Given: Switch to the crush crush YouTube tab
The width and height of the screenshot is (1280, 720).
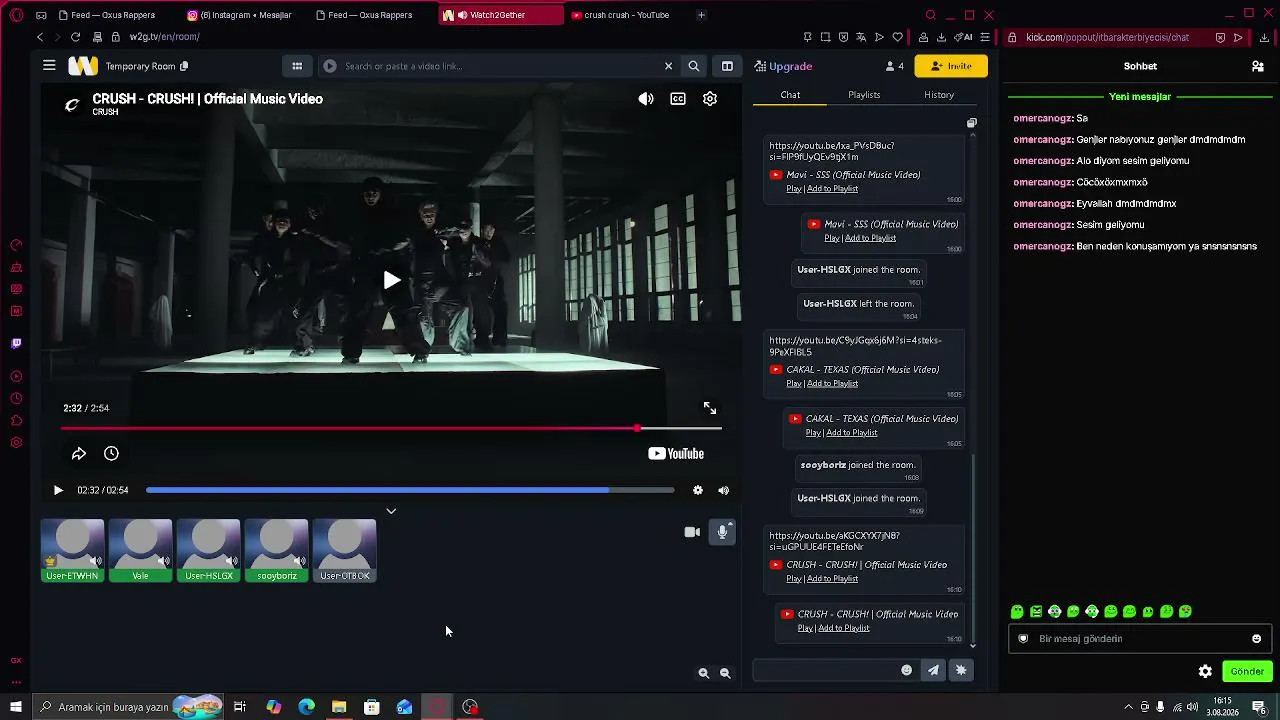Looking at the screenshot, I should pos(626,15).
